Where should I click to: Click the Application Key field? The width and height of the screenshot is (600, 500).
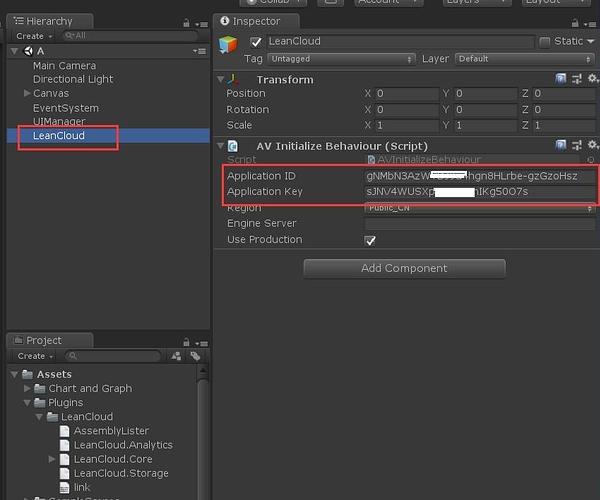click(480, 192)
